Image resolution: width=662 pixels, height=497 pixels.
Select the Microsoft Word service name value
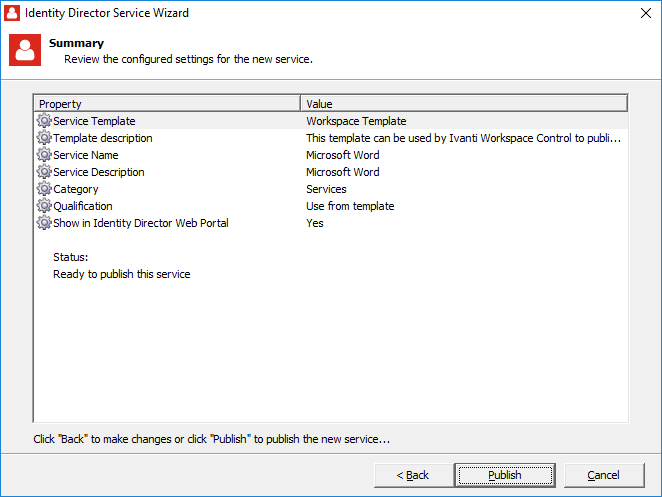(x=343, y=155)
